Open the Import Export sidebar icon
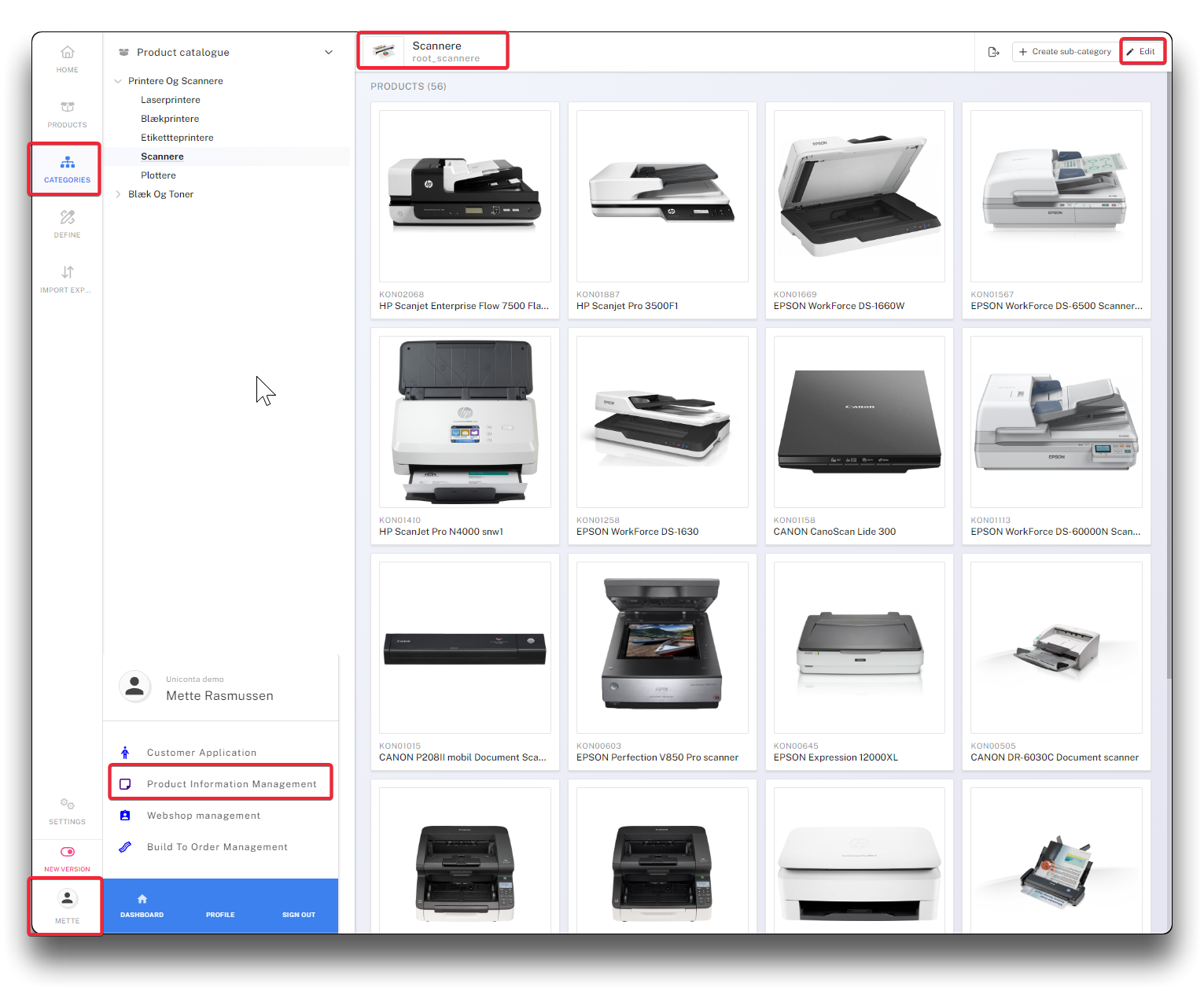This screenshot has height=991, width=1204. 68,278
